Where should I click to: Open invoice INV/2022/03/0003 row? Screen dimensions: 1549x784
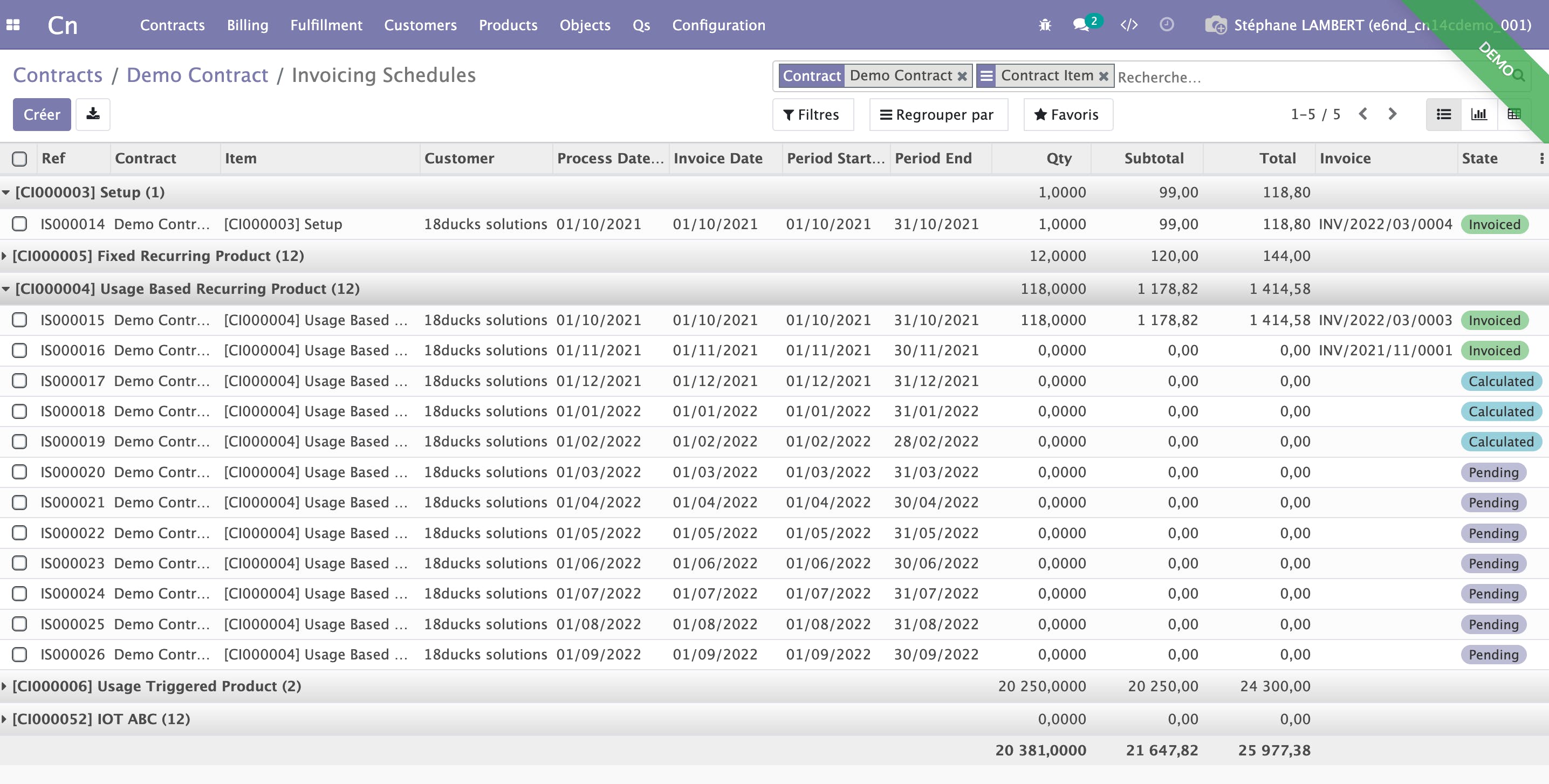1385,320
